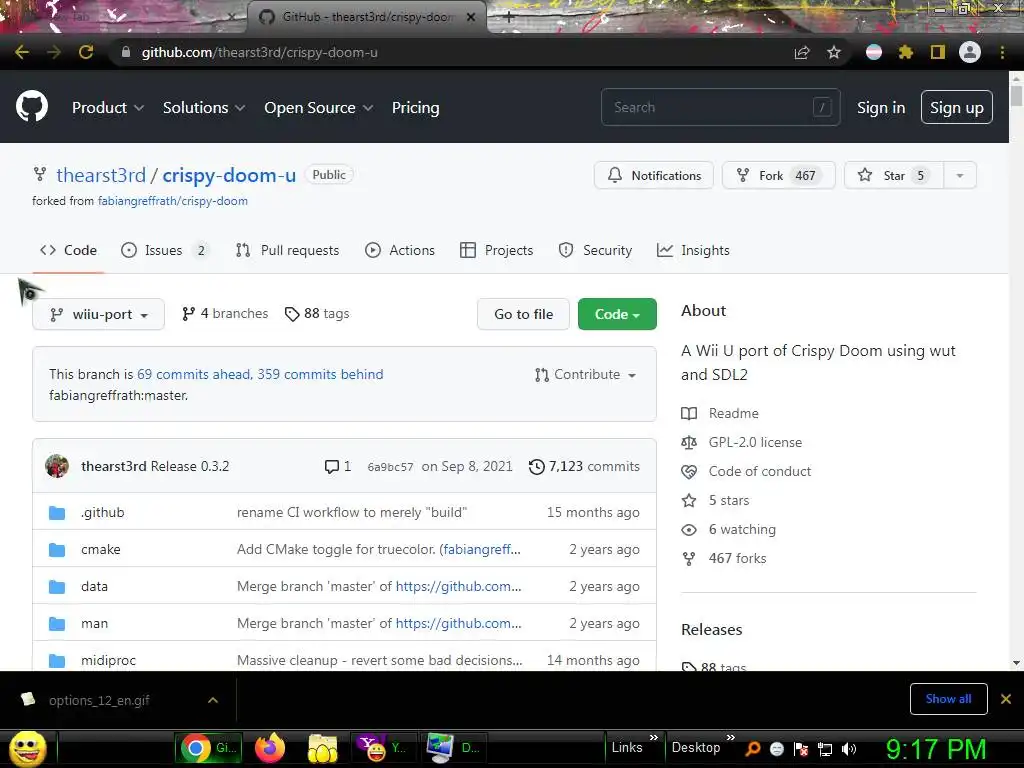Open the volume speaker tray icon
Image resolution: width=1024 pixels, height=768 pixels.
(849, 749)
